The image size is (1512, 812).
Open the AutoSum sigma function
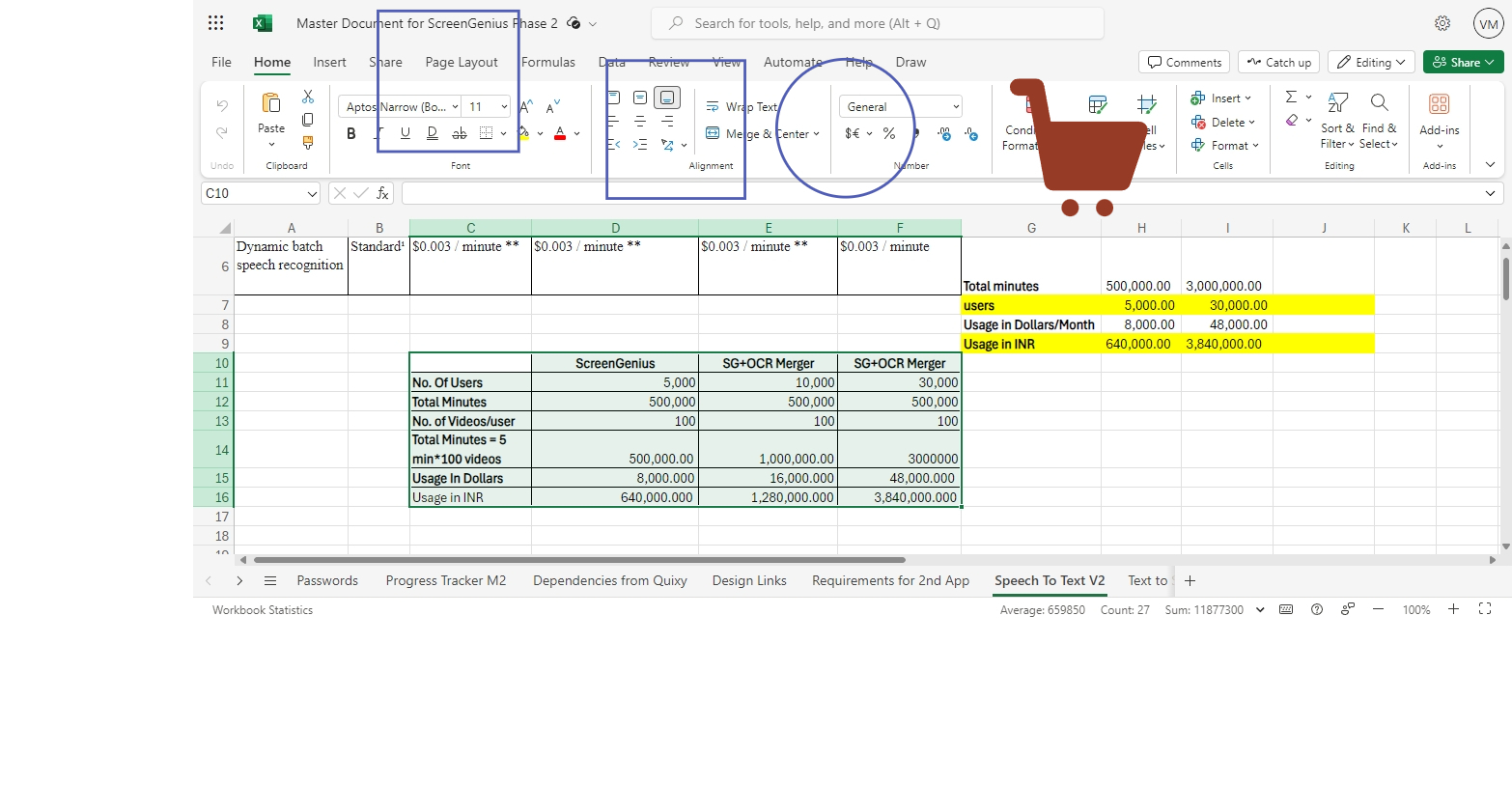pos(1291,97)
